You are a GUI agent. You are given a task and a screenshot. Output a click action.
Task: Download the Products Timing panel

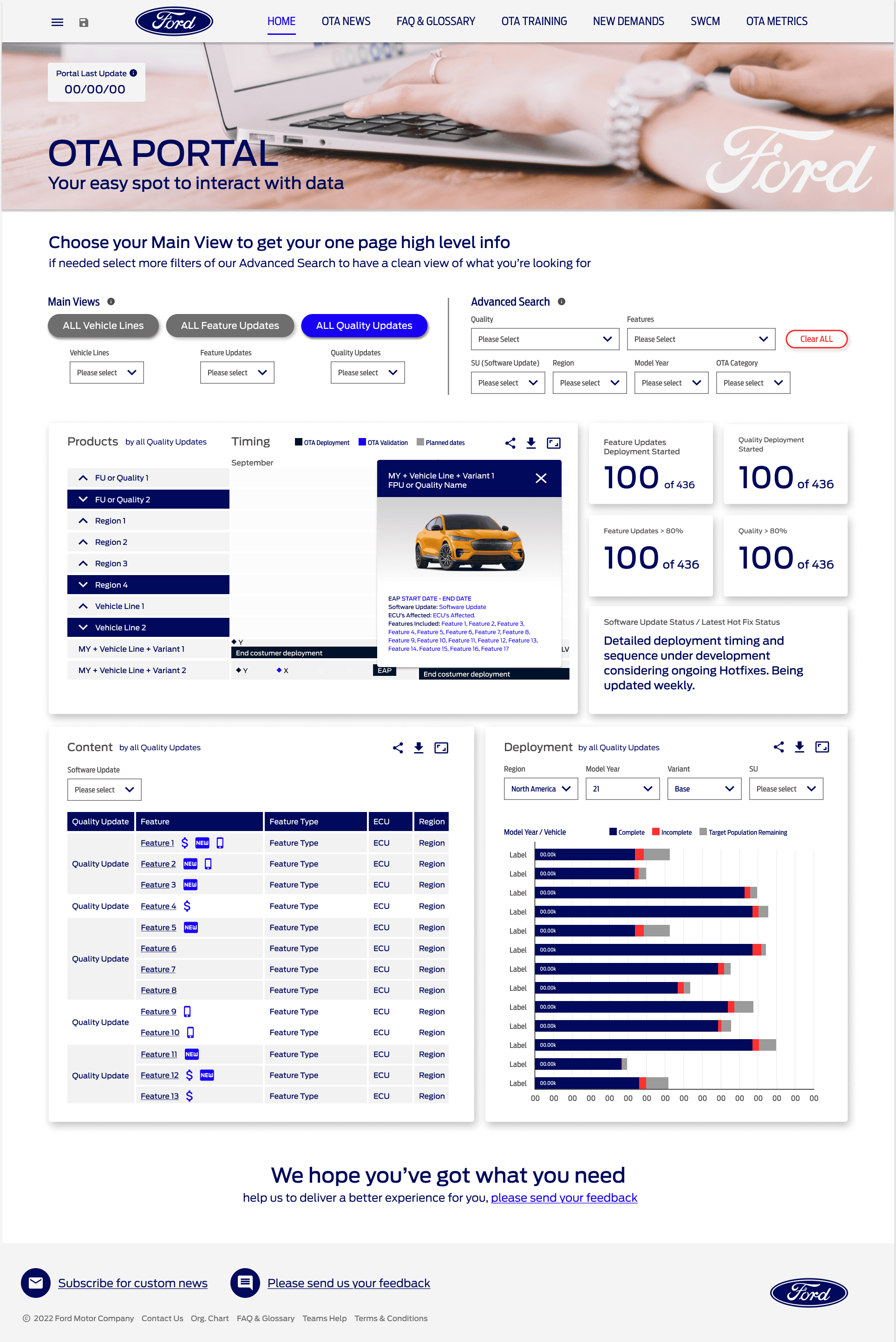pyautogui.click(x=531, y=443)
